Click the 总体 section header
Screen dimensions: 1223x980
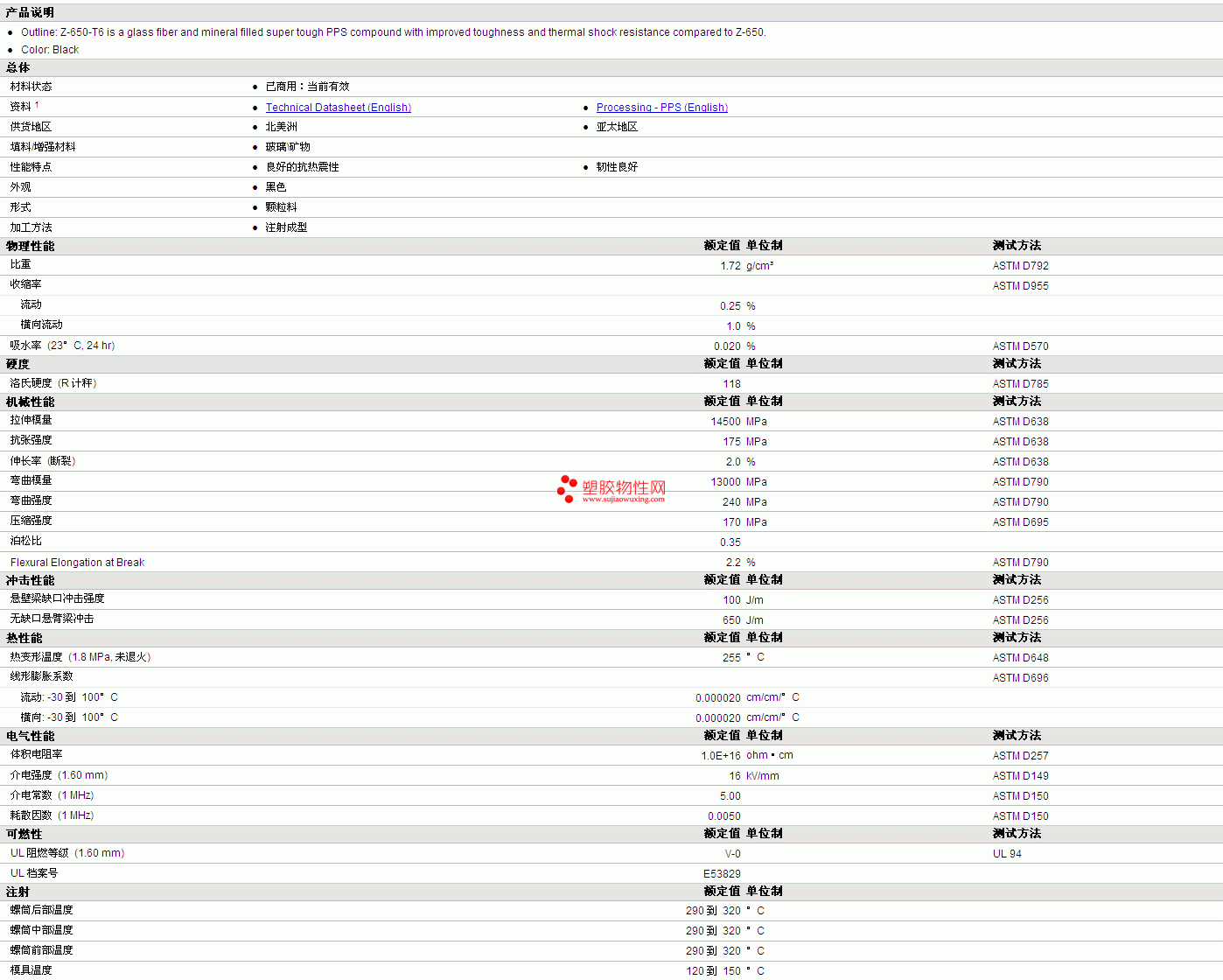click(x=17, y=67)
